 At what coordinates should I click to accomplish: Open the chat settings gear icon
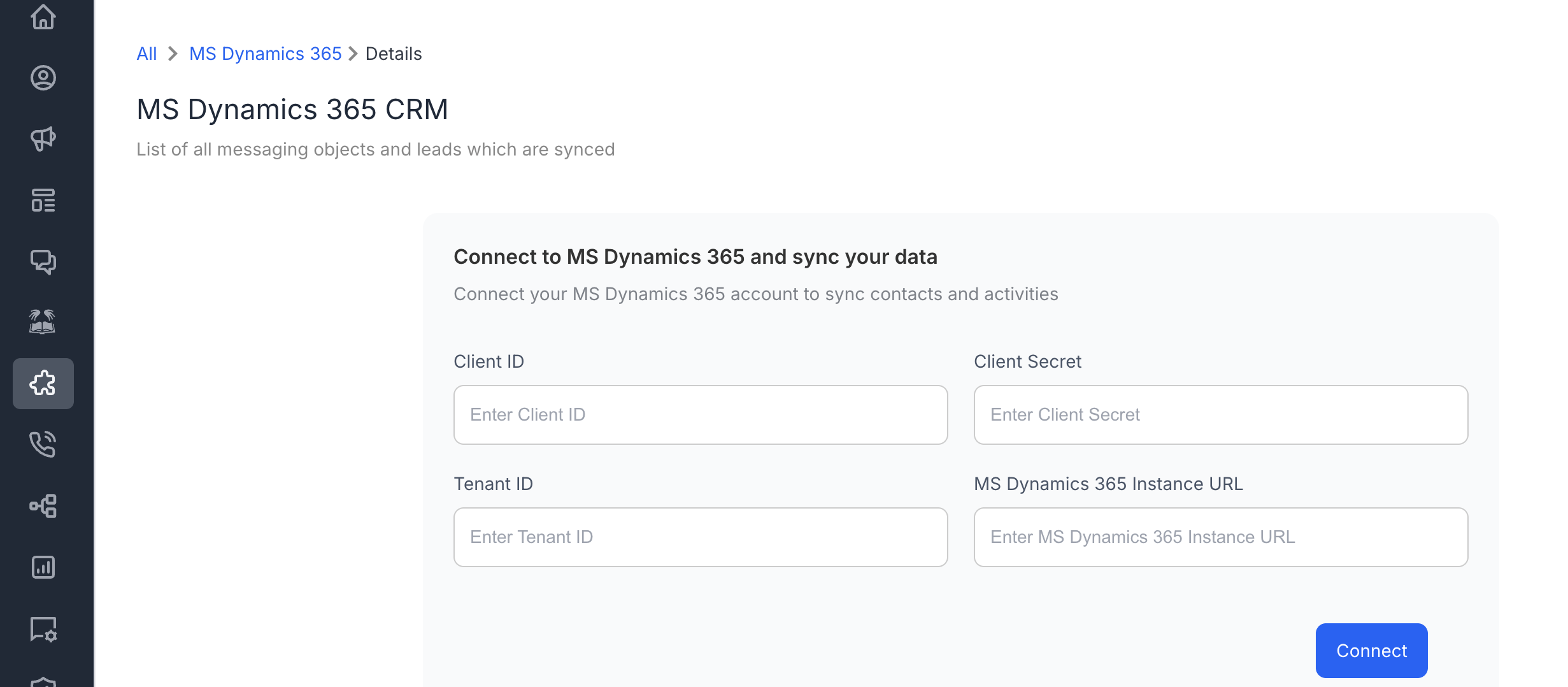point(43,629)
